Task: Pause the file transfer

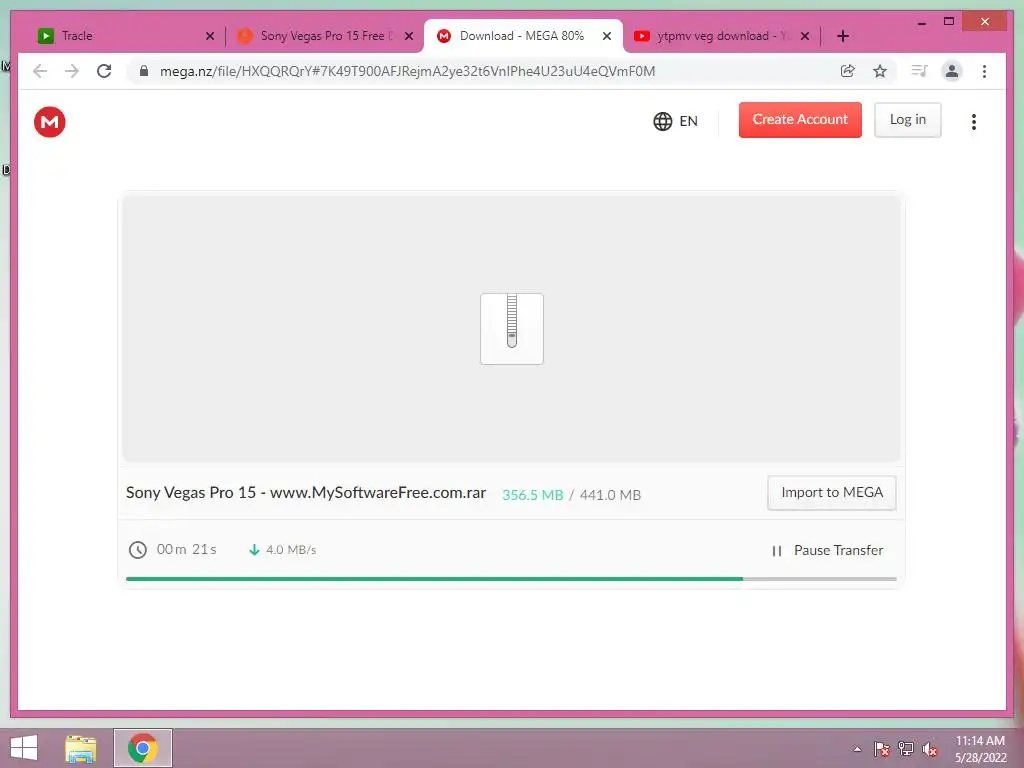Action: coord(827,551)
